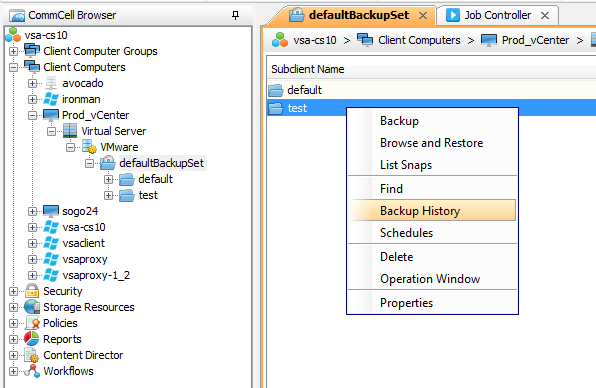The width and height of the screenshot is (596, 388).
Task: Click the Reports pie chart icon
Action: (32, 338)
